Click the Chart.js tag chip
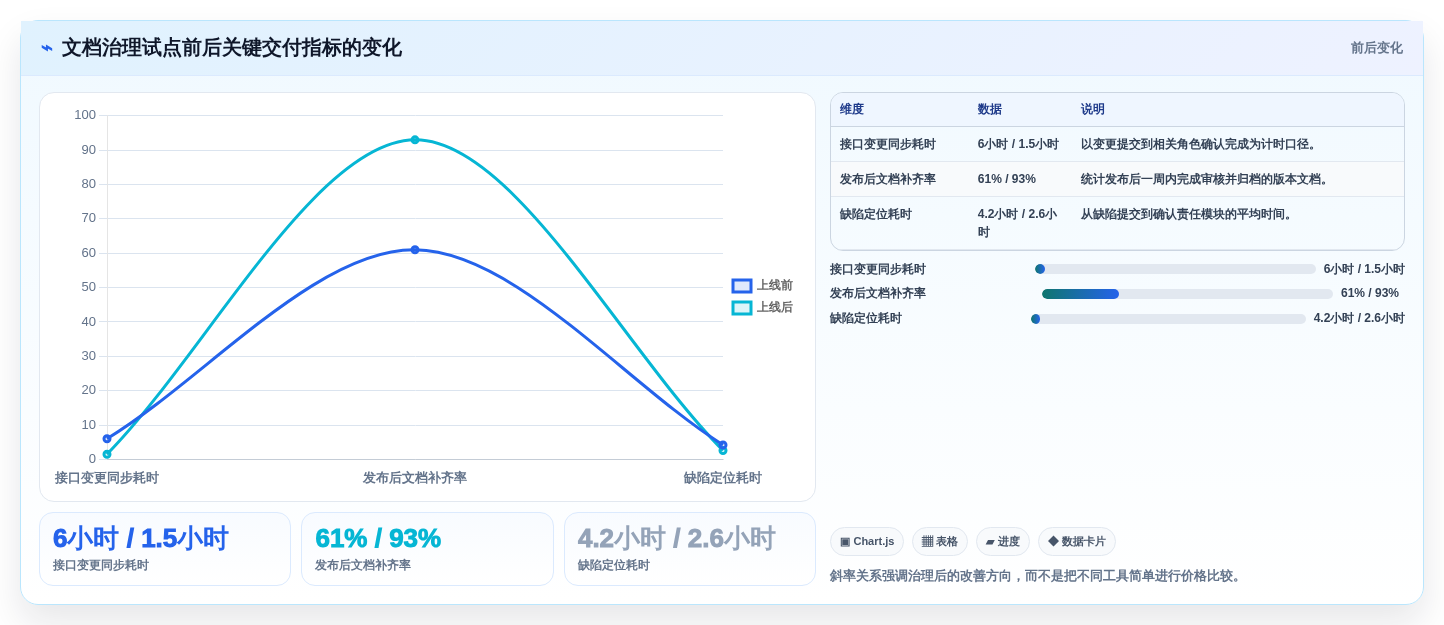Image resolution: width=1444 pixels, height=625 pixels. [x=867, y=542]
